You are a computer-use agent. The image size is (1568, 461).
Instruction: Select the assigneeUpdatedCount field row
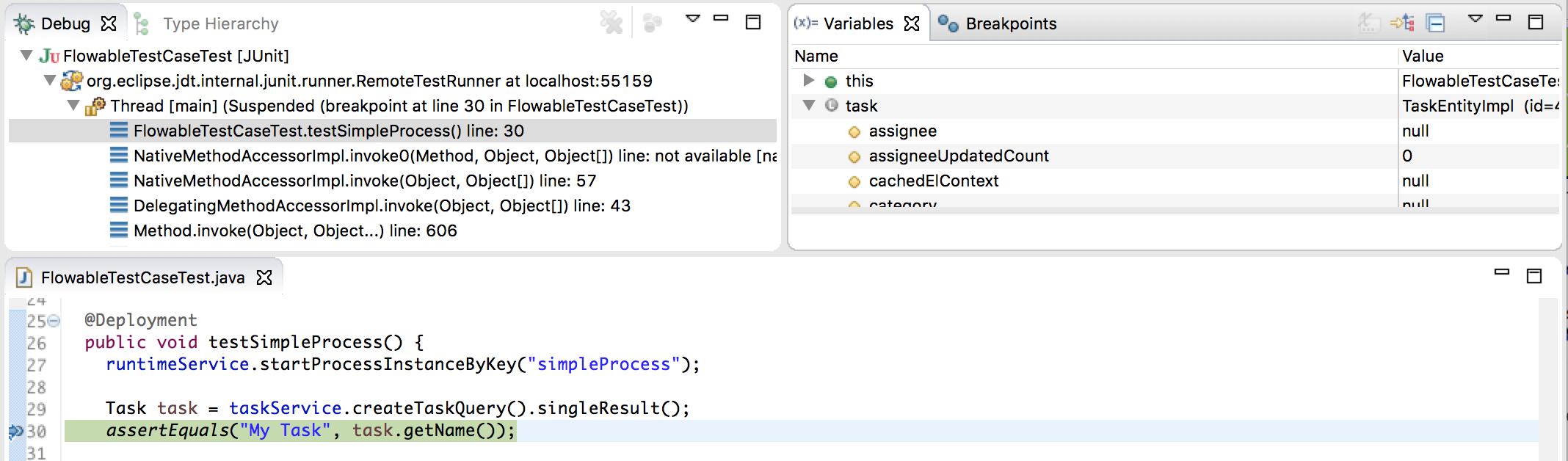(1175, 156)
